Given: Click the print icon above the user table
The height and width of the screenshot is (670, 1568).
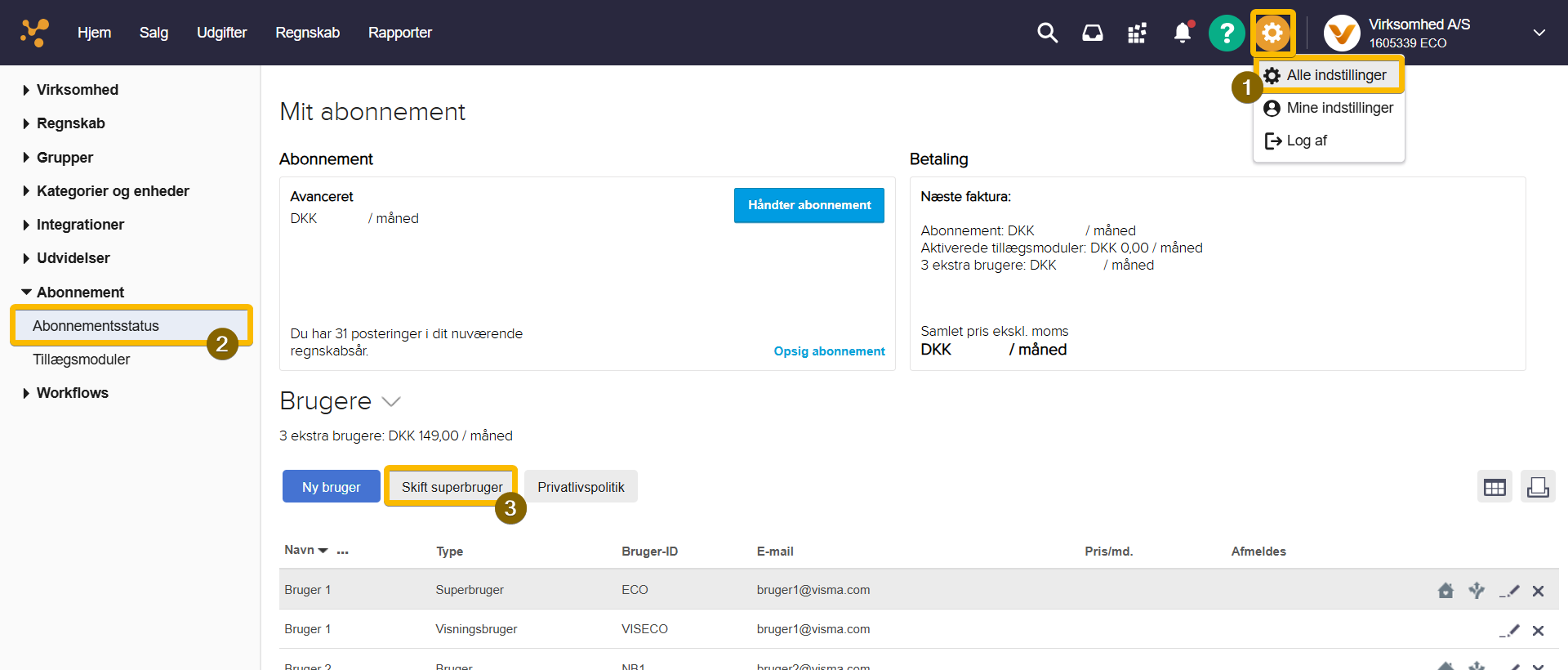Looking at the screenshot, I should [1538, 488].
